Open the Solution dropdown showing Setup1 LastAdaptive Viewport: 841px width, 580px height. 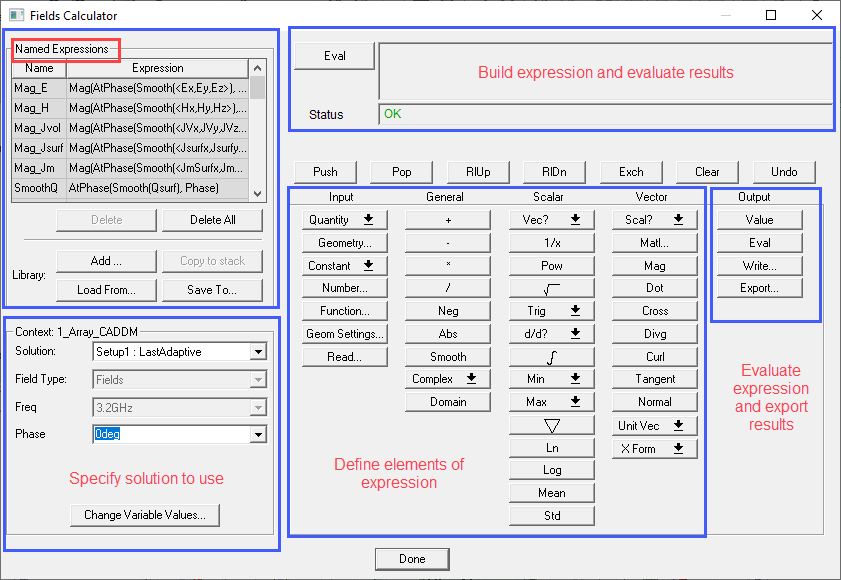click(x=258, y=351)
